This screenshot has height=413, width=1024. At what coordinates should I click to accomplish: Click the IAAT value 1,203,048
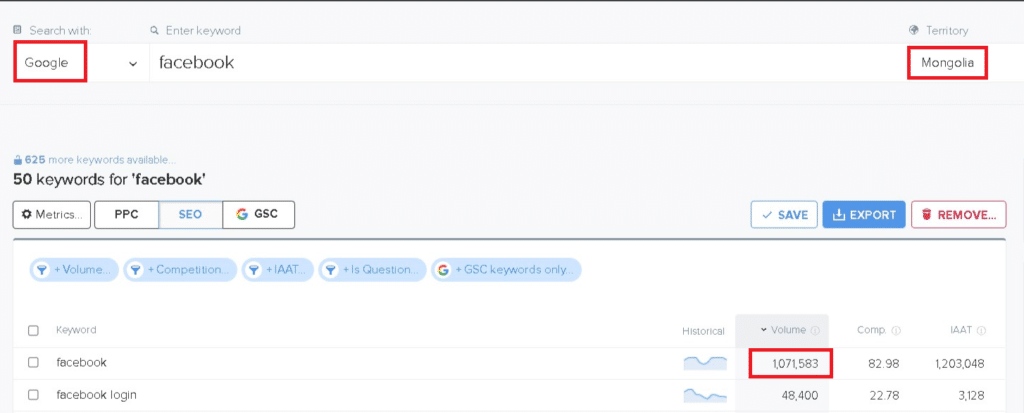(958, 363)
